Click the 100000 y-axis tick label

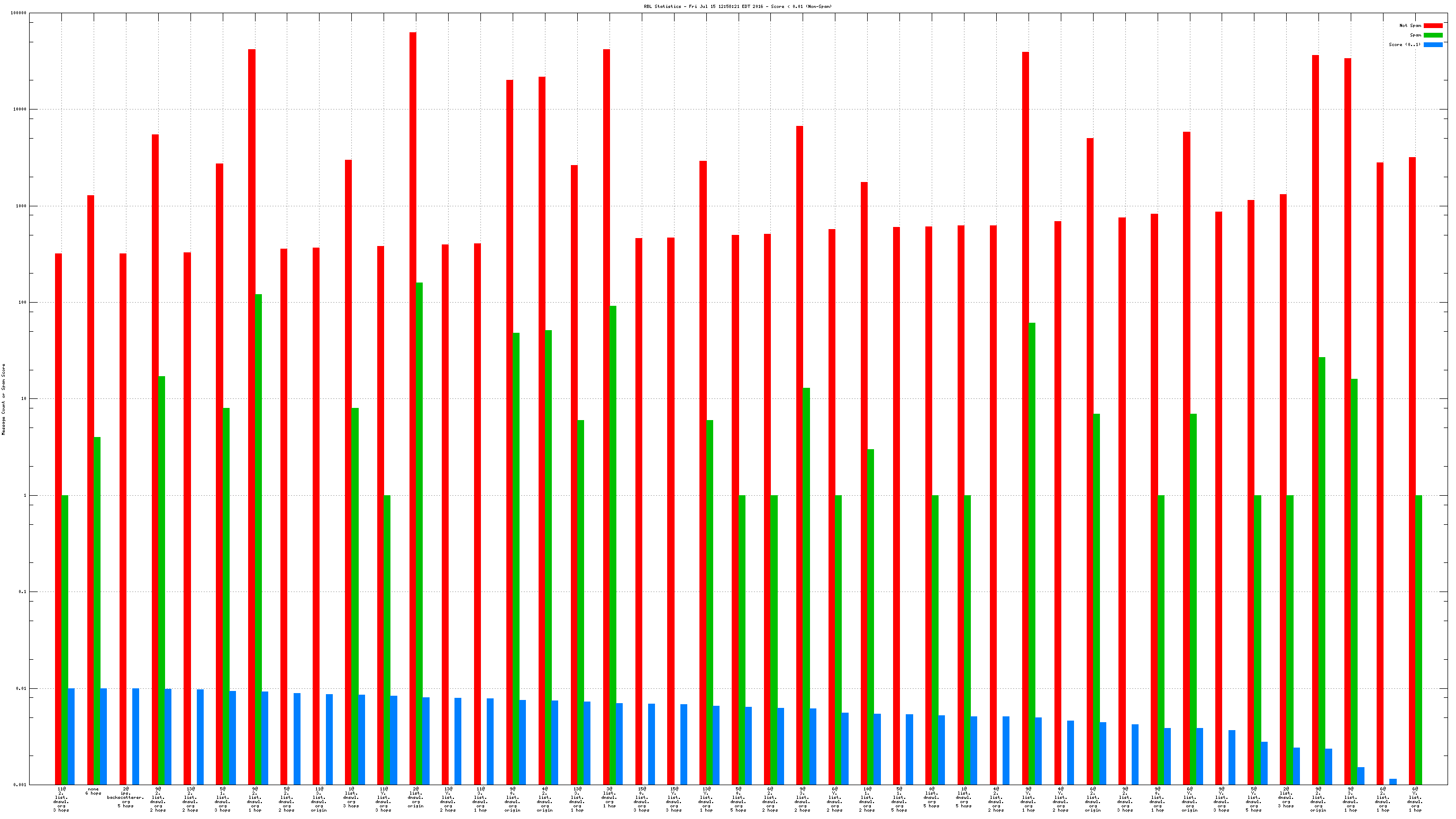click(18, 13)
